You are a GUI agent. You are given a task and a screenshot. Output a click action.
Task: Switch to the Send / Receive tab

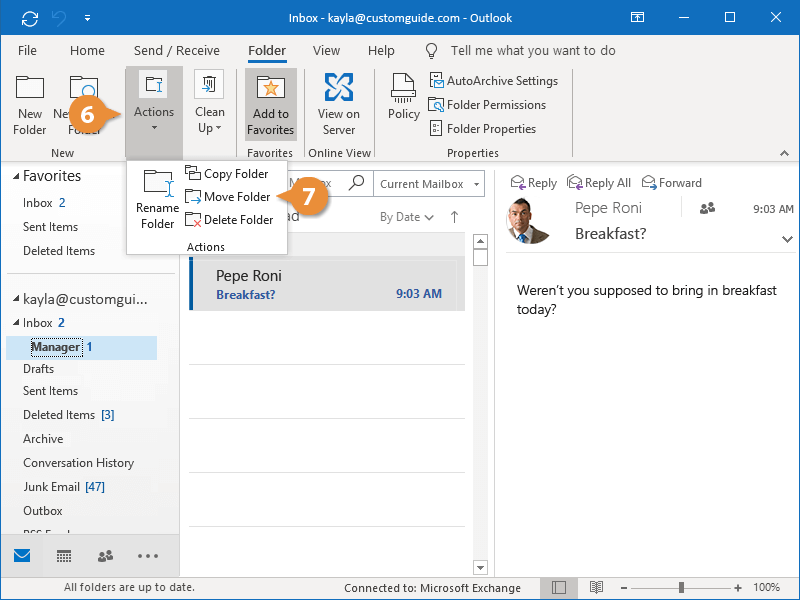click(177, 51)
